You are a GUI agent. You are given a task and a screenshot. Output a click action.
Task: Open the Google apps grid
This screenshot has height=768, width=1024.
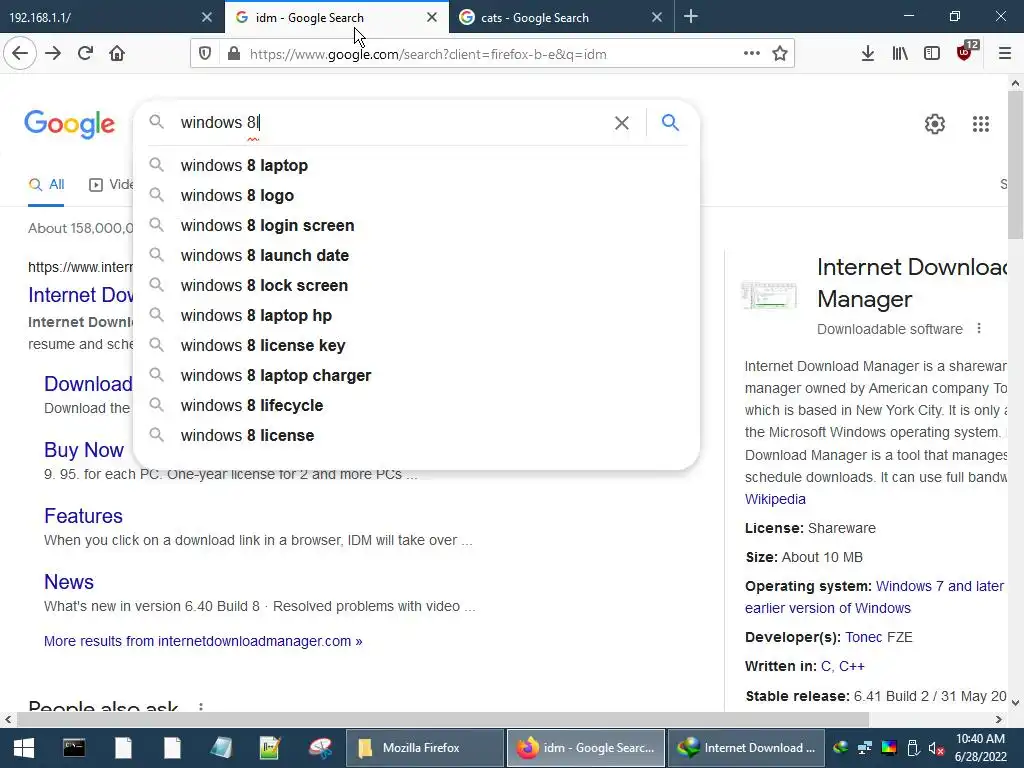(980, 123)
